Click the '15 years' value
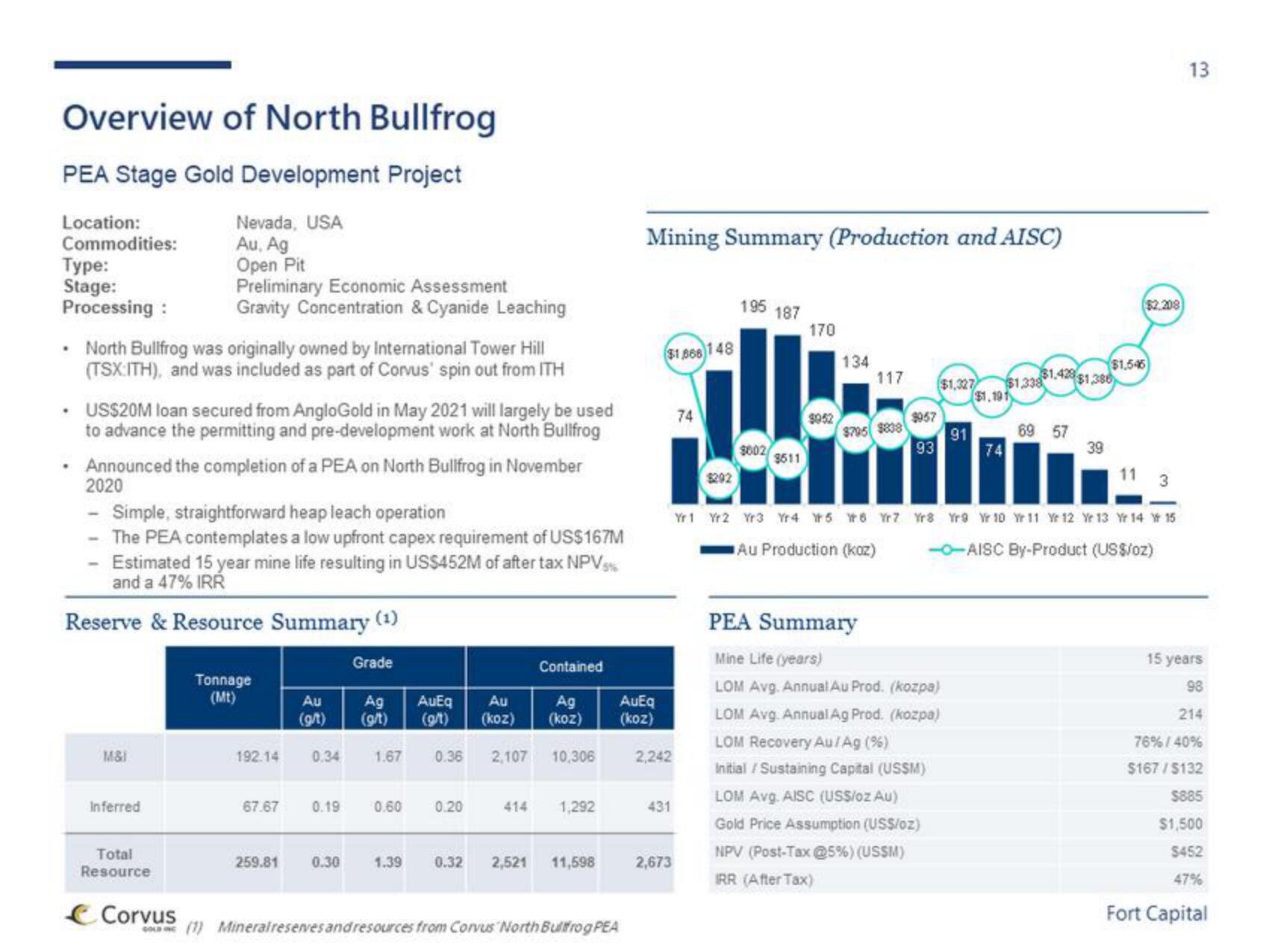Screen dimensions: 1269x952 [1174, 659]
